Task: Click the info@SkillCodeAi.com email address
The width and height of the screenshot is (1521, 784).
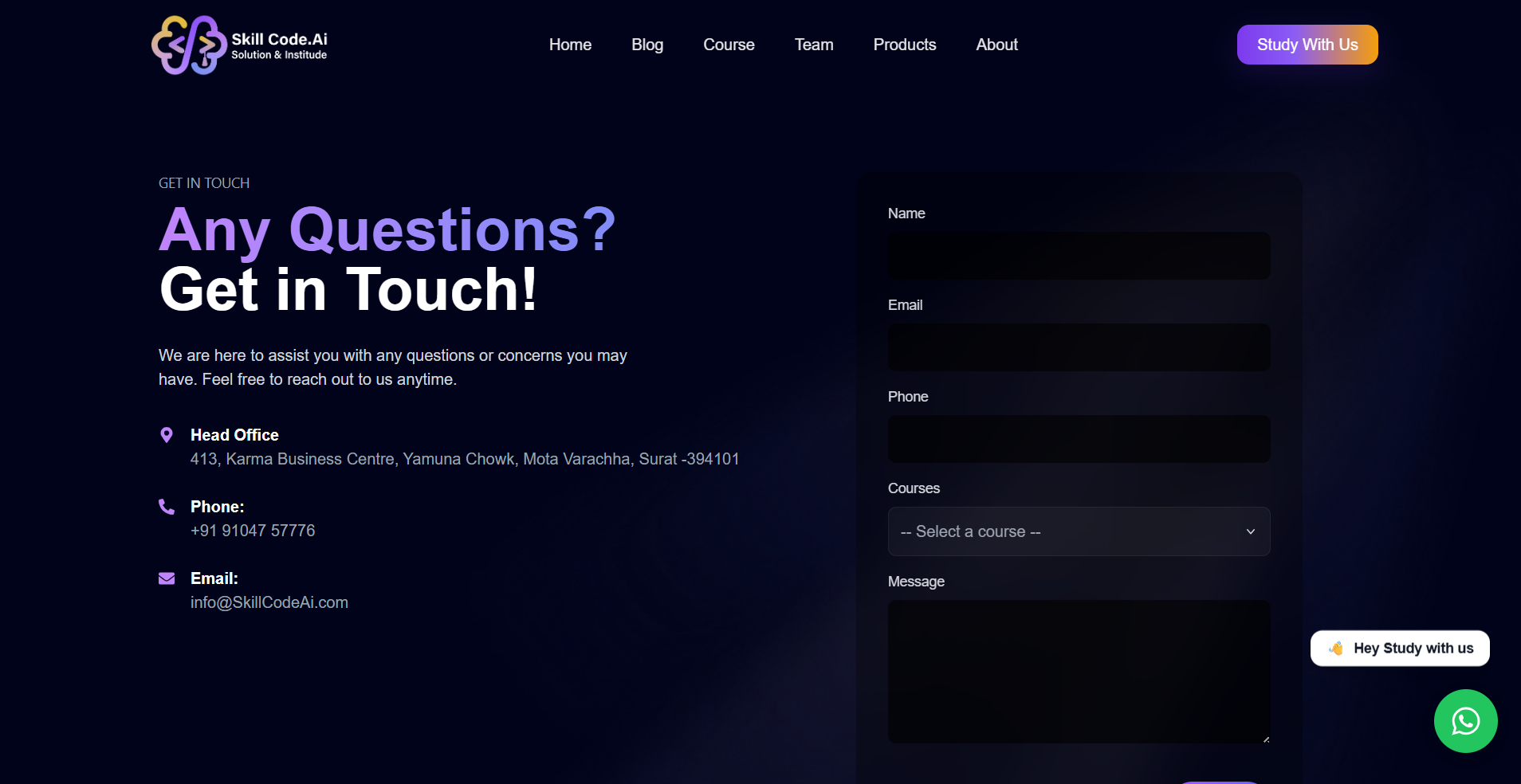Action: pos(269,602)
